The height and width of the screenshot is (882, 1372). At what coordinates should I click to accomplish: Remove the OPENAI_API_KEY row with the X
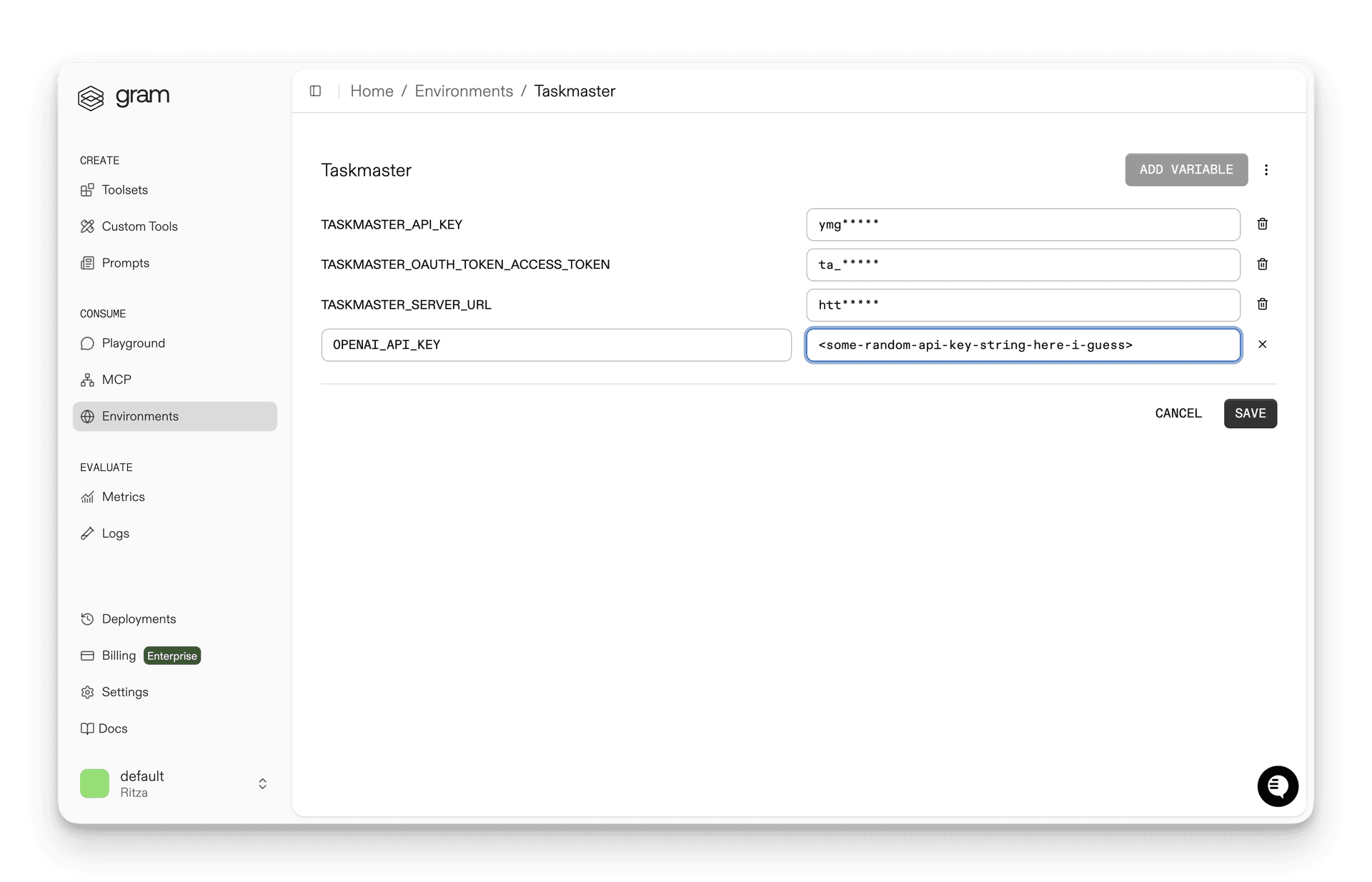(1263, 345)
